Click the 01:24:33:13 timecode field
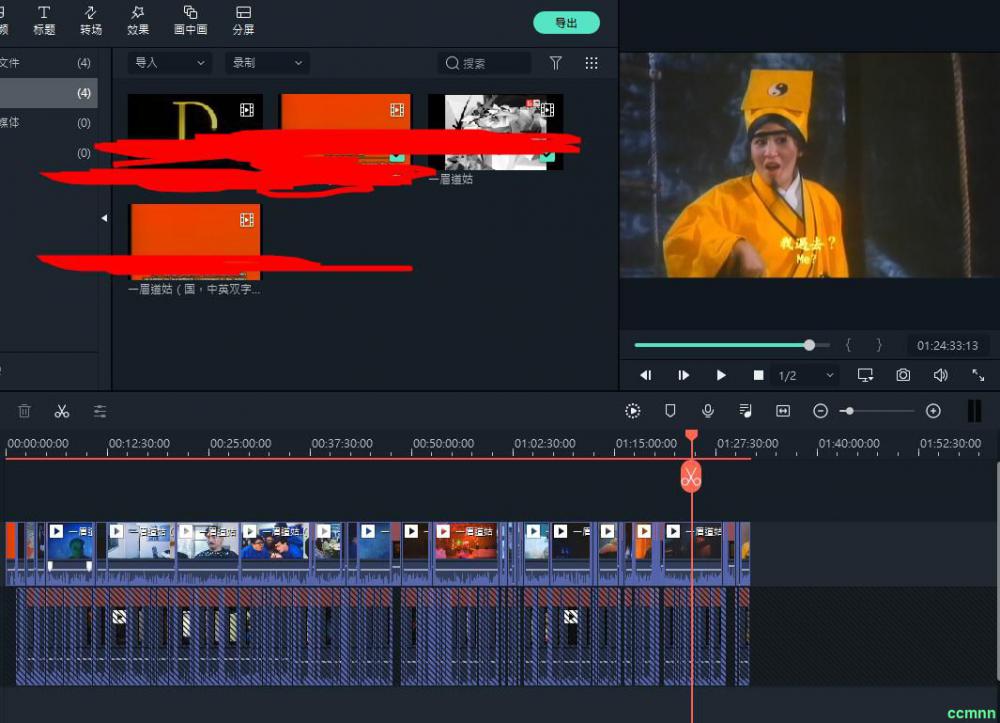Viewport: 1000px width, 723px height. tap(948, 346)
